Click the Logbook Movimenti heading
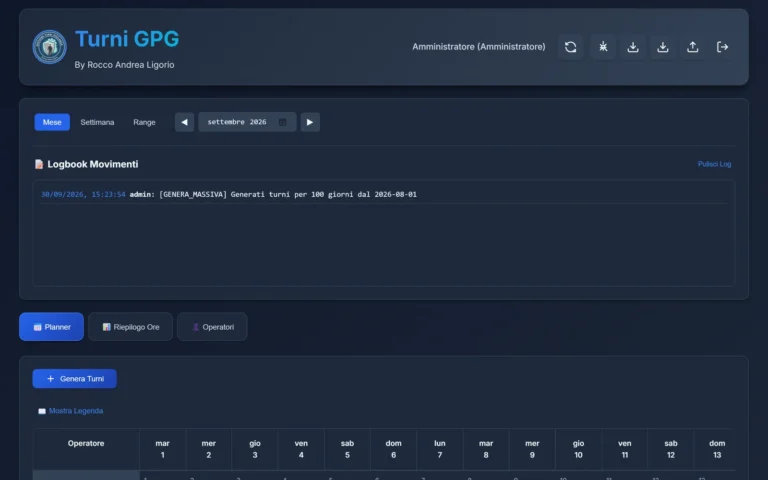 93,164
